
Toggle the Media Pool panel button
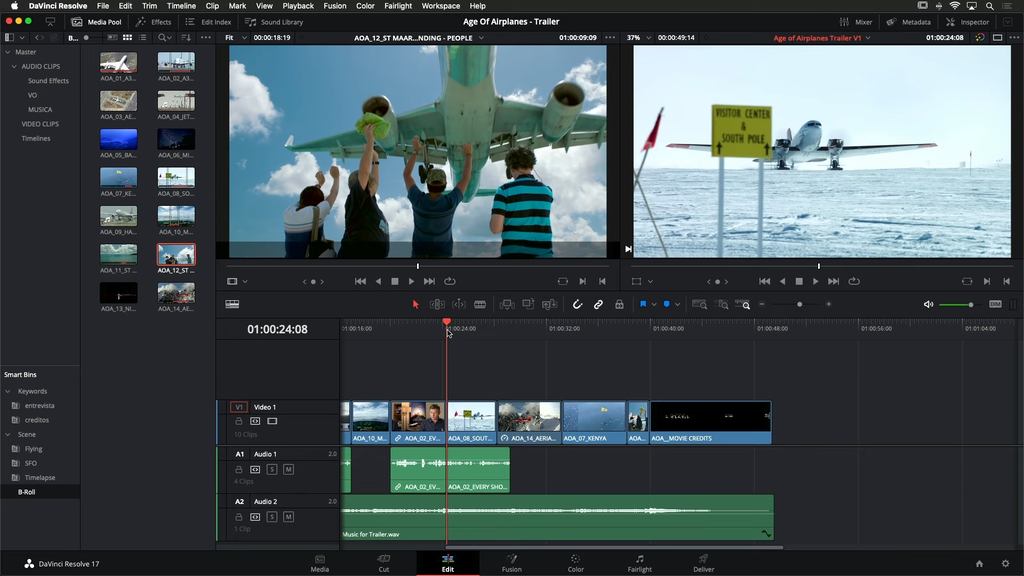[x=97, y=22]
